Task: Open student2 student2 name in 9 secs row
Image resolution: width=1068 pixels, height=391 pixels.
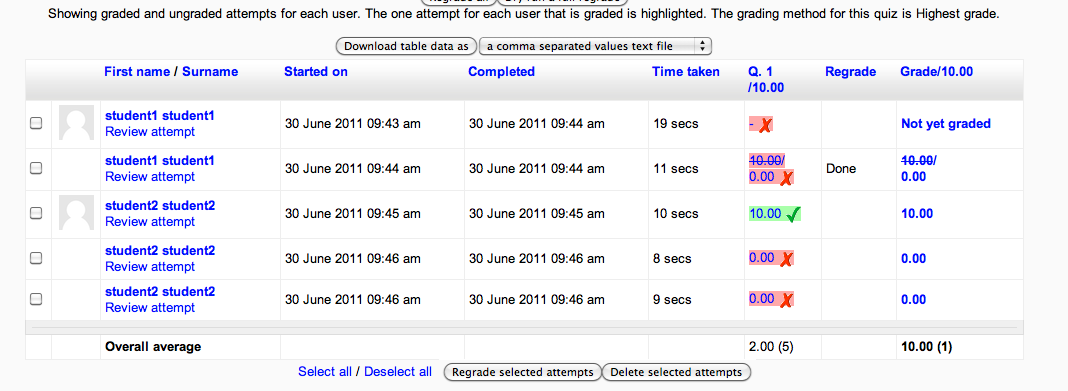Action: pos(159,292)
